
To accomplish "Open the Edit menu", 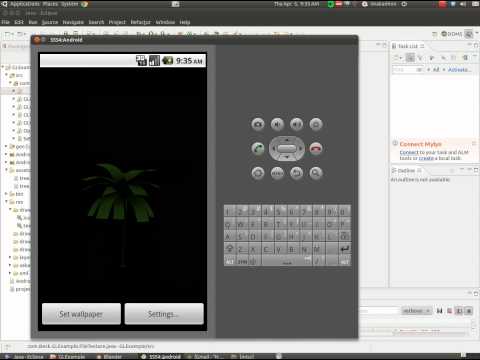I will tap(19, 22).
